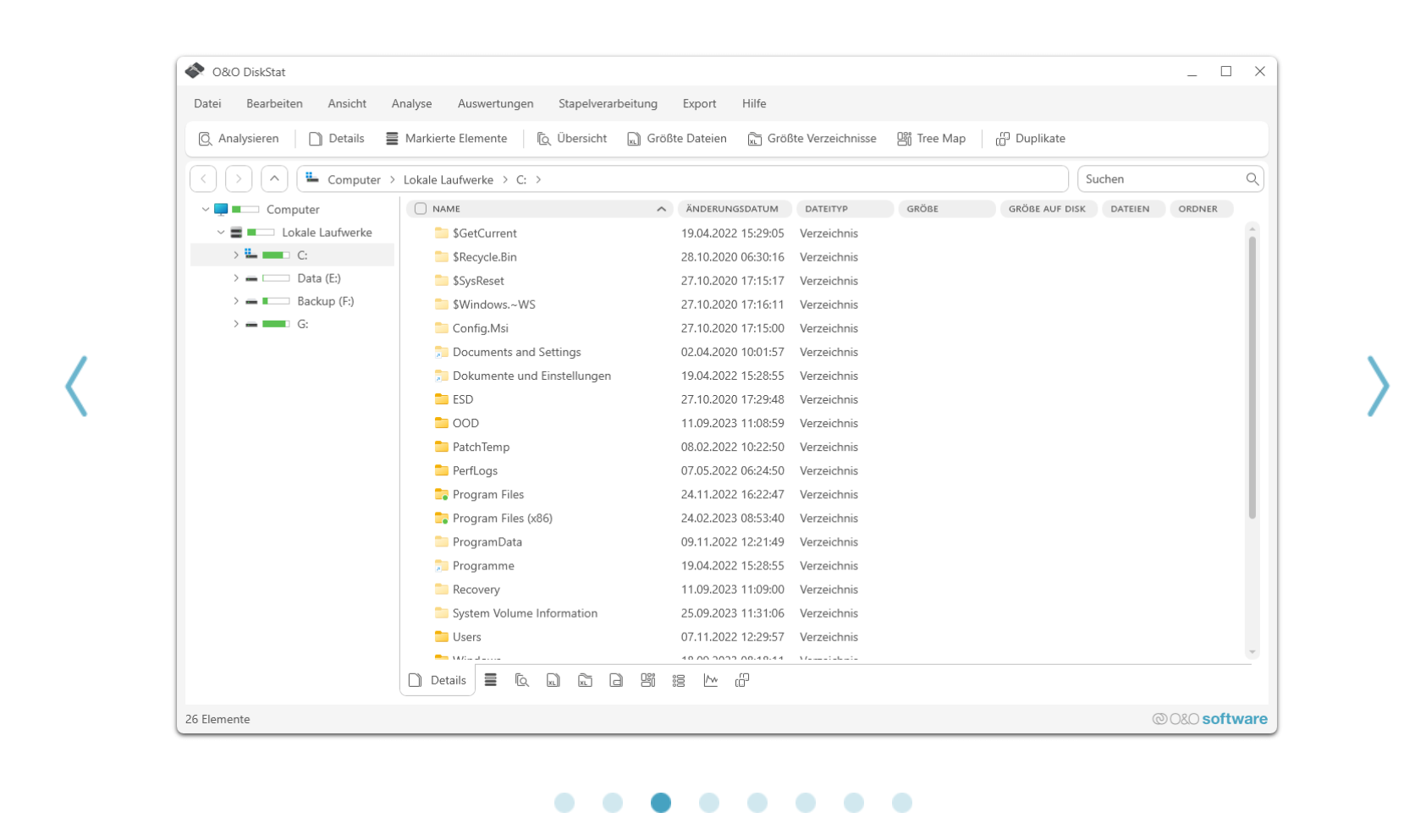This screenshot has height=840, width=1404.
Task: Open the Auswertungen menu
Action: 495,103
